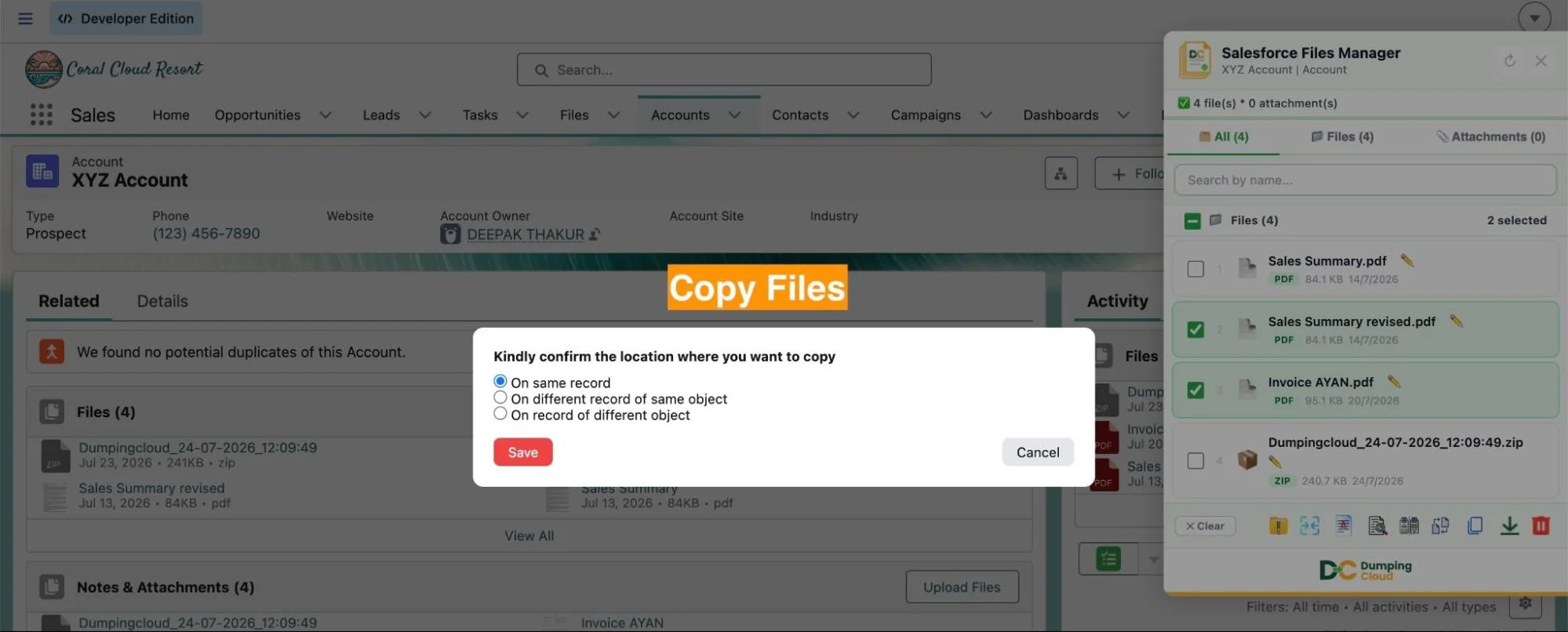1568x632 pixels.
Task: Click the change owner icon beside DEEPAK THAKUR
Action: (595, 234)
